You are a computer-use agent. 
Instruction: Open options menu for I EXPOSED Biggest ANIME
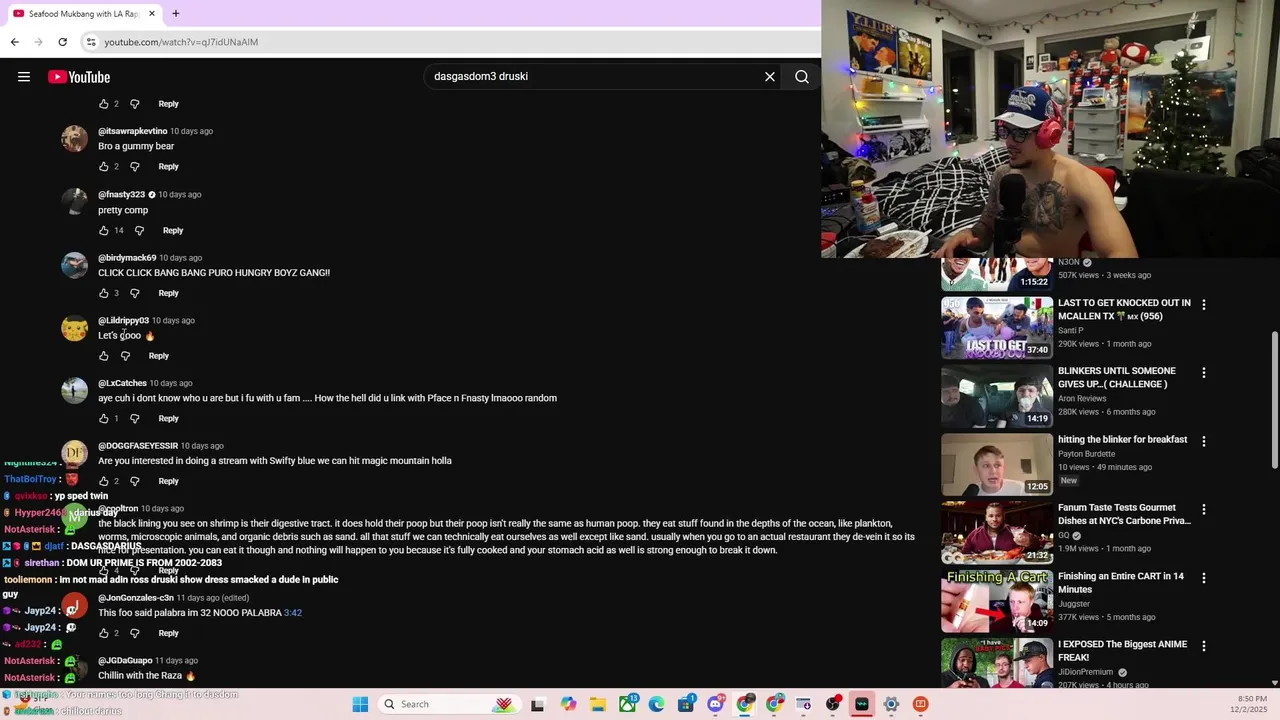pos(1203,646)
